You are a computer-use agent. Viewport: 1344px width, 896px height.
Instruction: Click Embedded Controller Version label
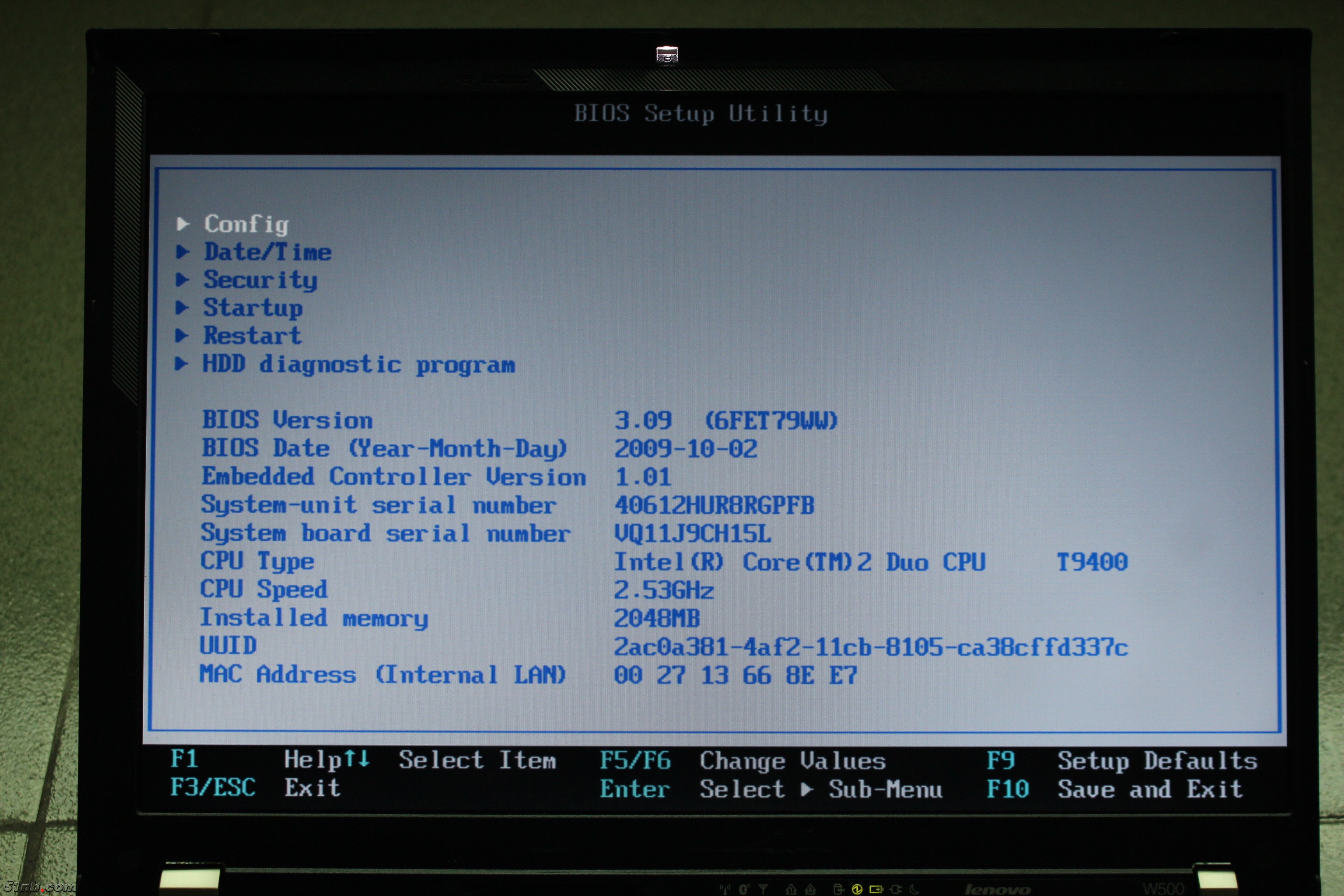(394, 476)
